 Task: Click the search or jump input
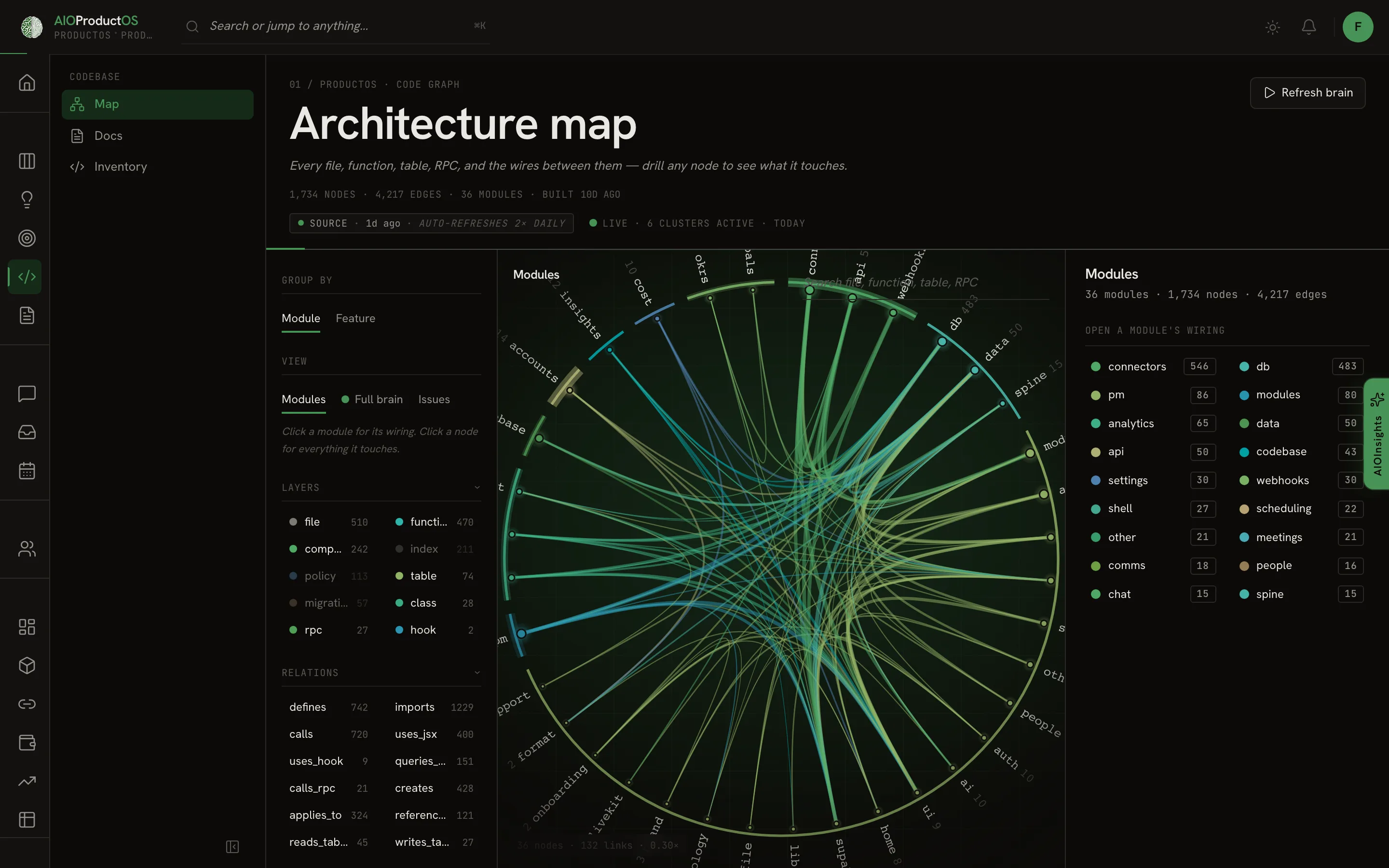(x=336, y=27)
